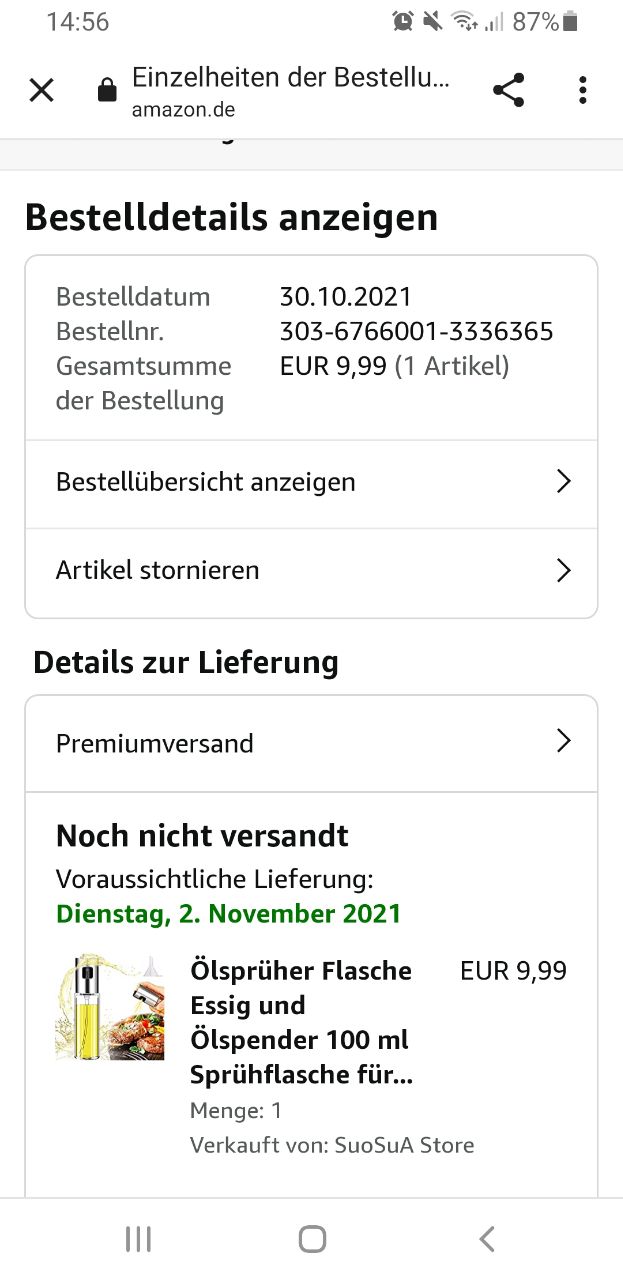
Task: Expand Bestellübersicht anzeigen chevron
Action: point(563,482)
